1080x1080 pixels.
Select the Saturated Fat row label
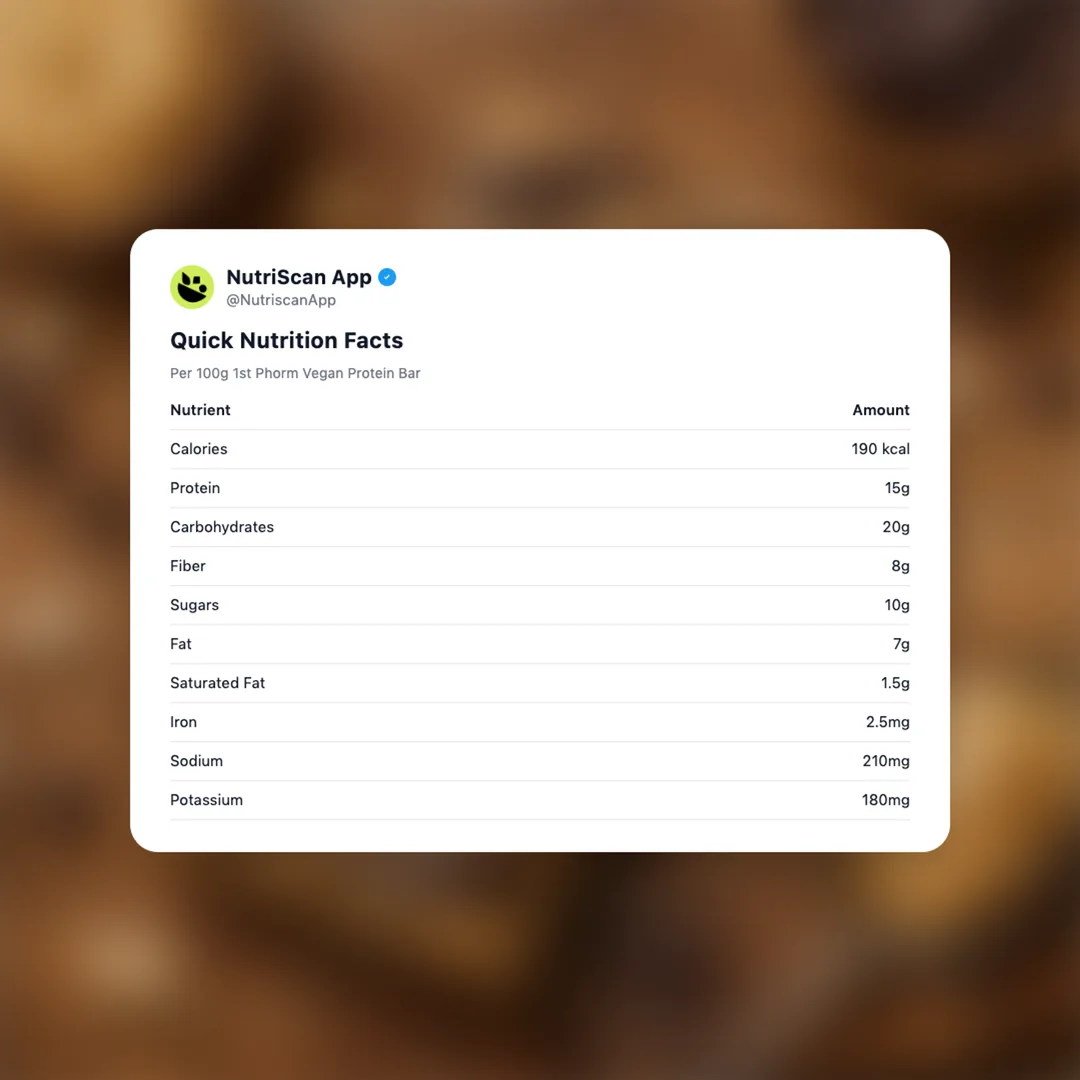217,683
